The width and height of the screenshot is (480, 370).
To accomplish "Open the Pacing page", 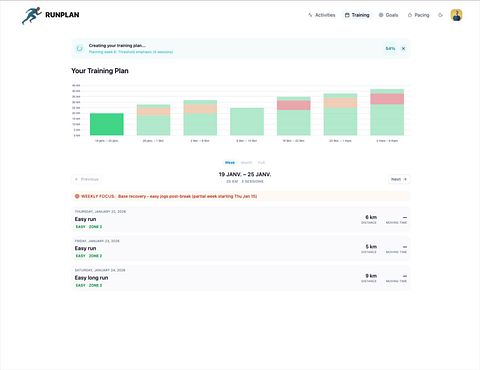I will pos(418,15).
